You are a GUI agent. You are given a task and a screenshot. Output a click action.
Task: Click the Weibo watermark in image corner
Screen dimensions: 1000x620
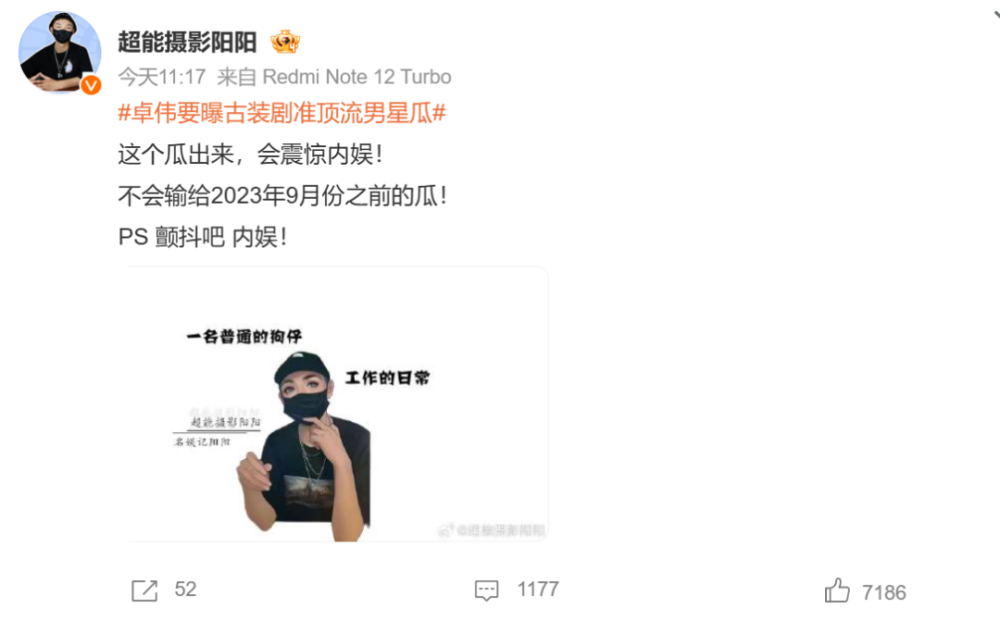click(491, 530)
